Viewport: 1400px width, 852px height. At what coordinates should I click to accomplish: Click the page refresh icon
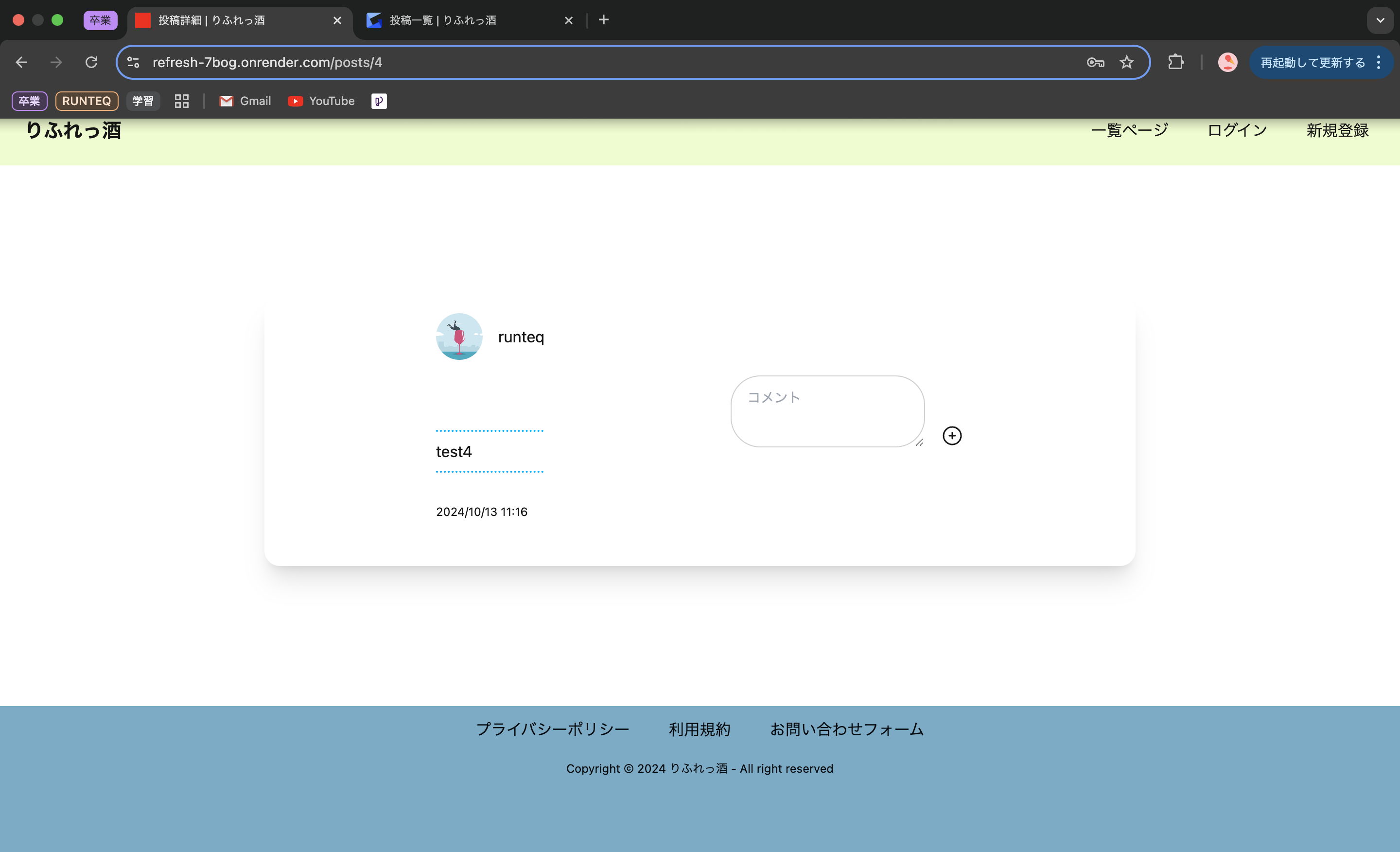[x=92, y=62]
